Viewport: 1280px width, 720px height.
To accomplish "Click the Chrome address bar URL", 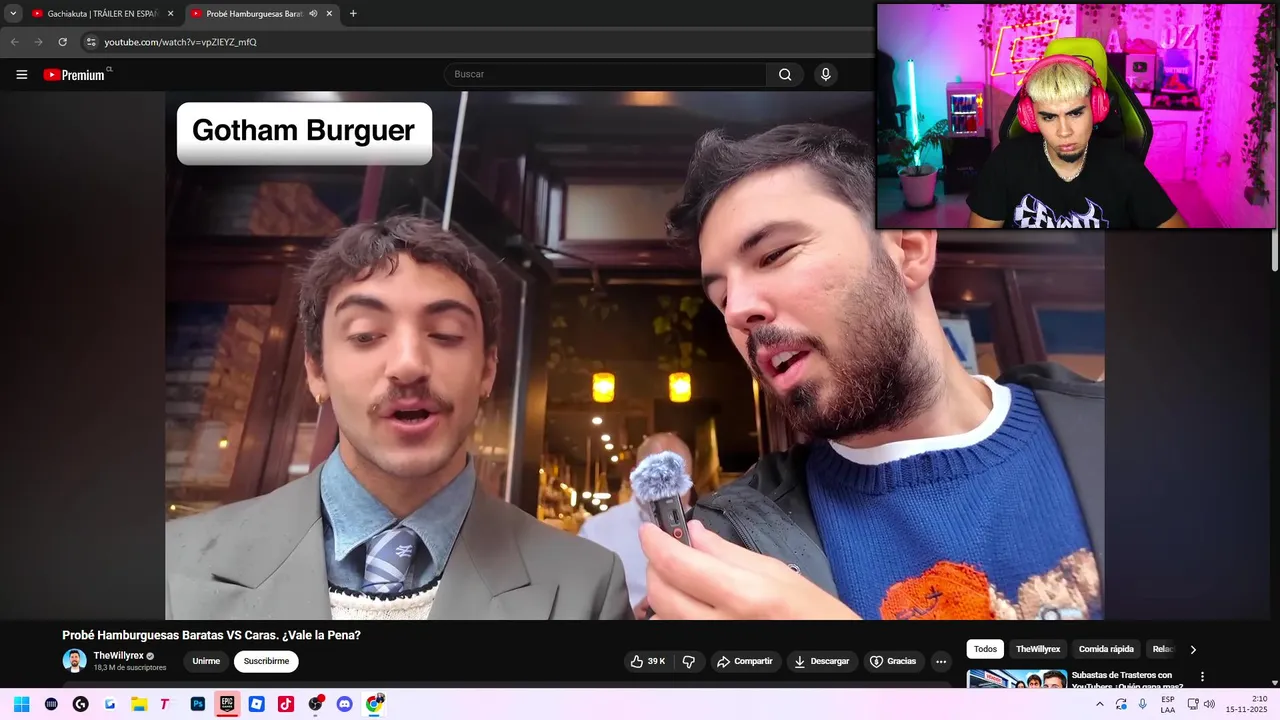I will pyautogui.click(x=180, y=42).
